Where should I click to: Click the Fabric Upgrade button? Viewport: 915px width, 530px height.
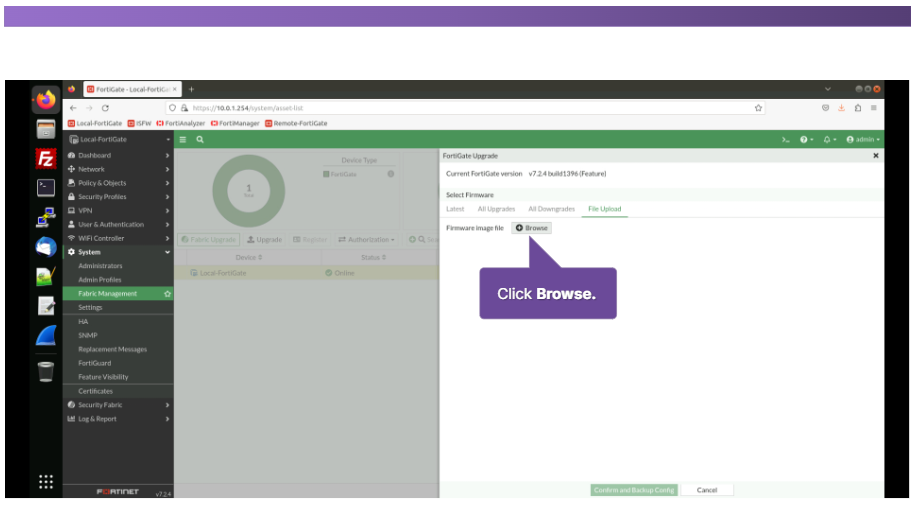(208, 240)
